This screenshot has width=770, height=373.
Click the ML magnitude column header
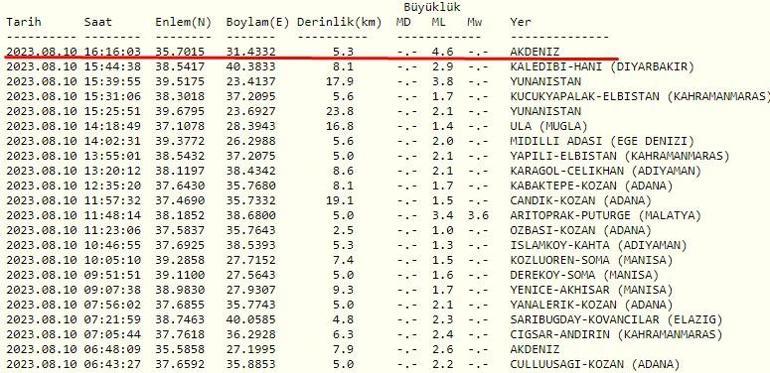(439, 22)
